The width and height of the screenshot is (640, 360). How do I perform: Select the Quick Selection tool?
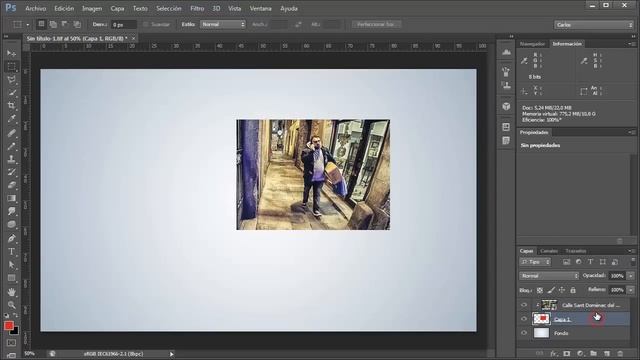[x=11, y=93]
